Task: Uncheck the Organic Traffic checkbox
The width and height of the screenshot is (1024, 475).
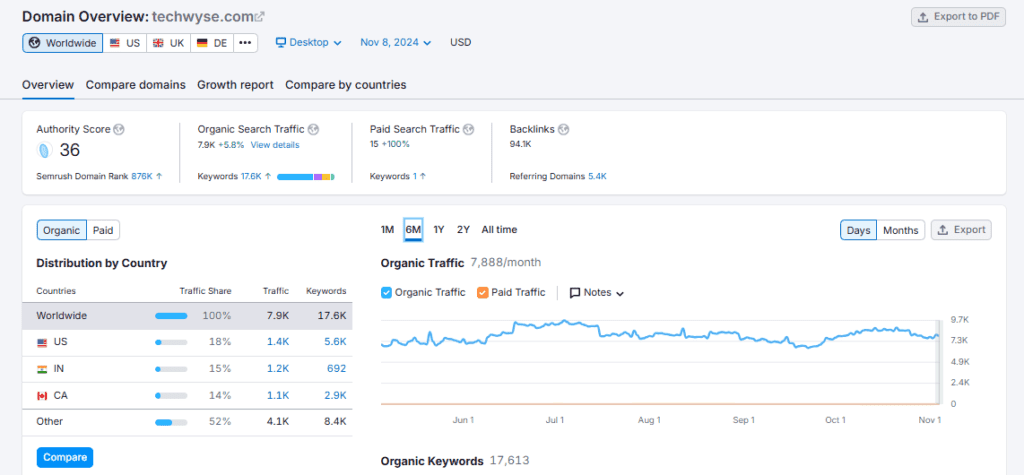Action: pyautogui.click(x=387, y=293)
